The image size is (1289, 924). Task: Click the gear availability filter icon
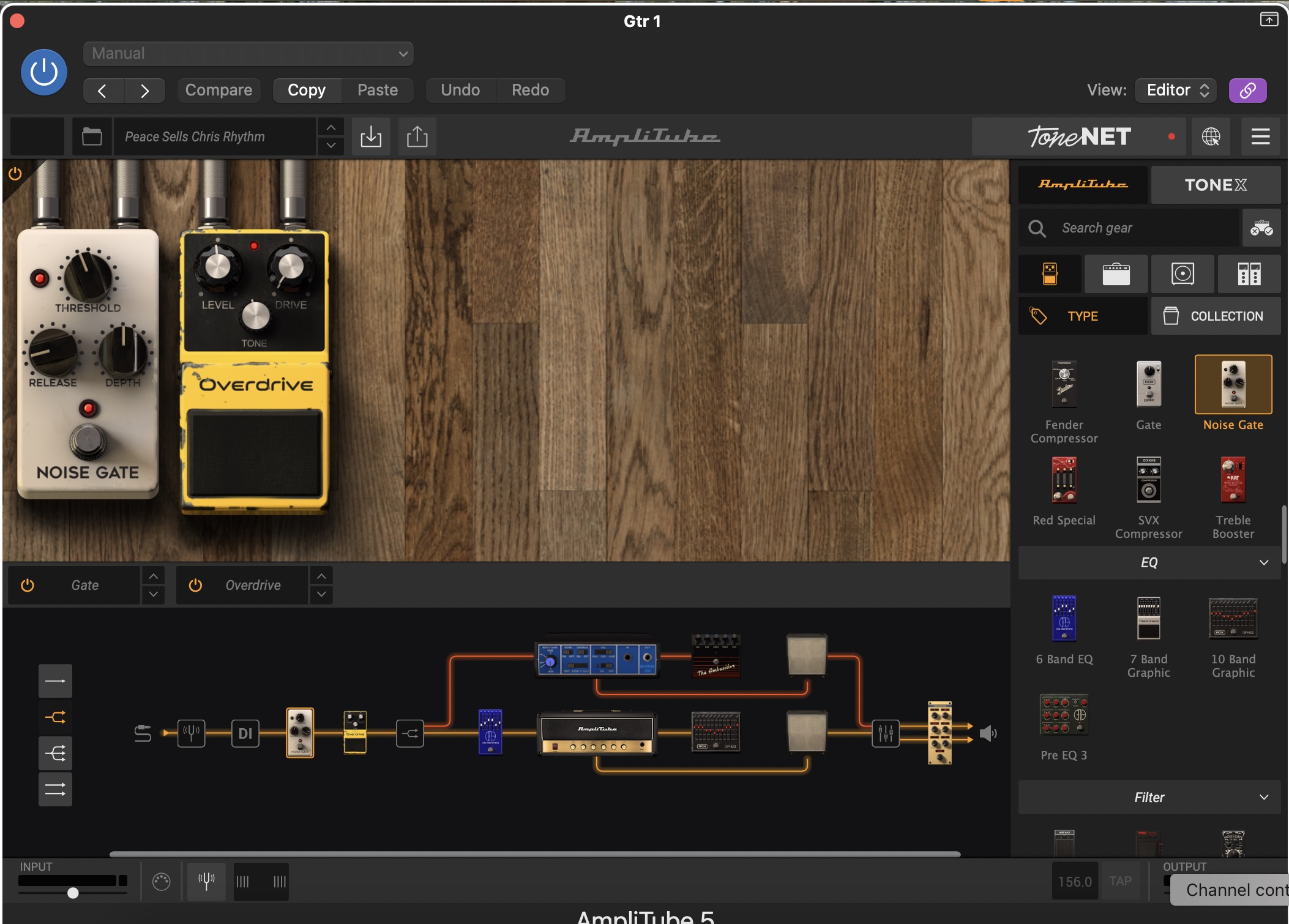pos(1261,228)
